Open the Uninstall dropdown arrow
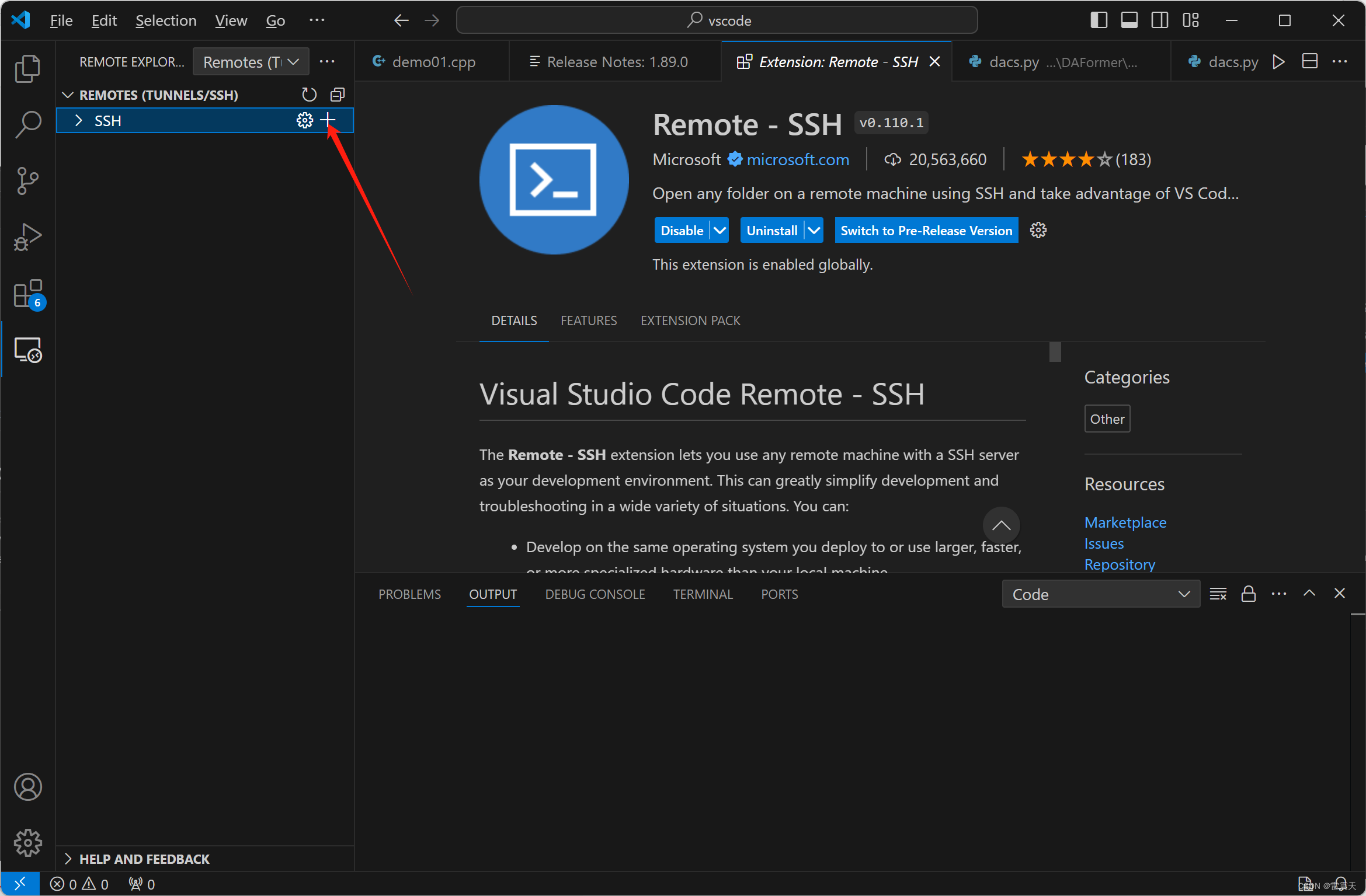 click(x=814, y=230)
